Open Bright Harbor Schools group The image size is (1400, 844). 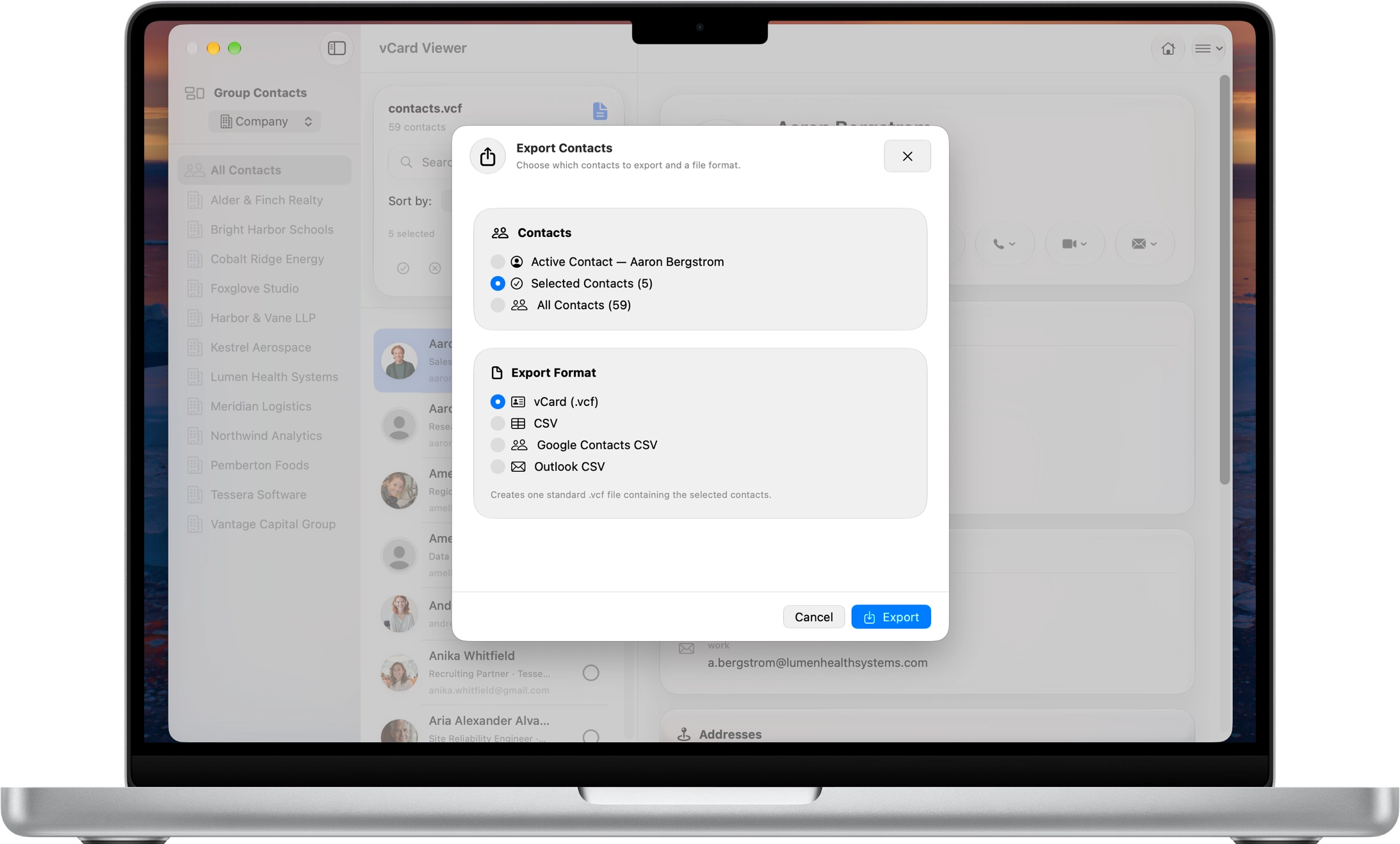pos(265,229)
